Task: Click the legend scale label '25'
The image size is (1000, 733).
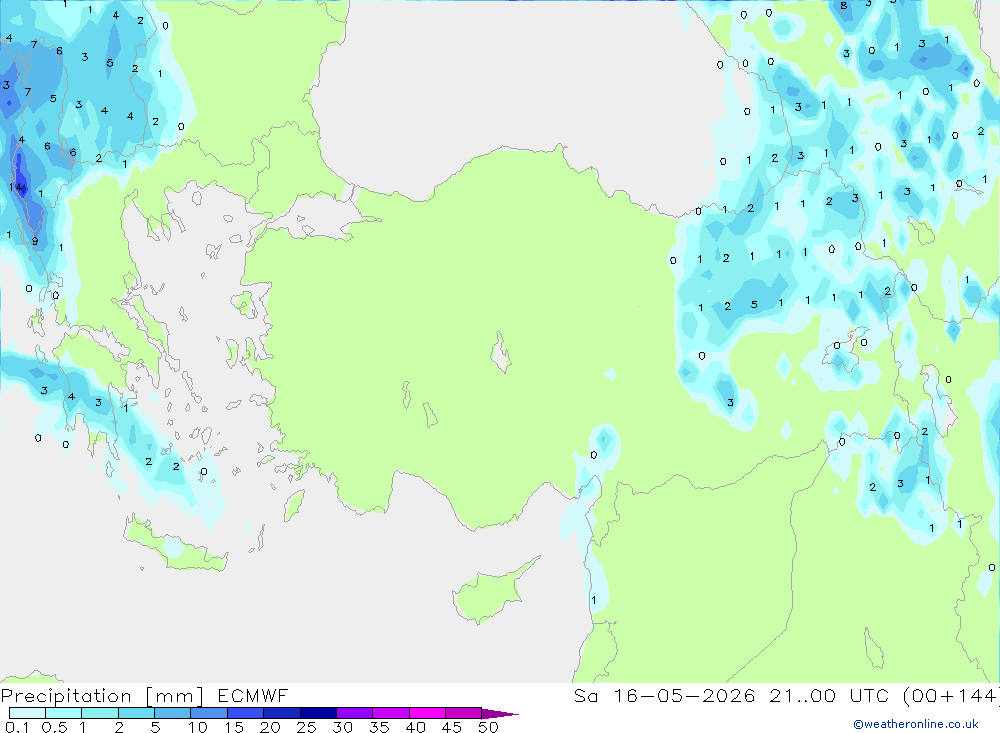Action: (306, 727)
